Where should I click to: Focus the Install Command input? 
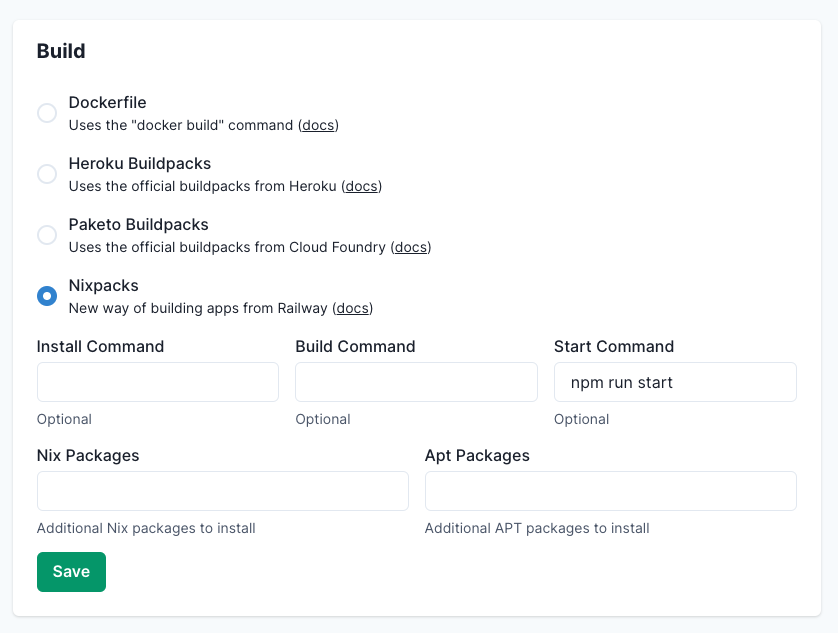click(157, 382)
